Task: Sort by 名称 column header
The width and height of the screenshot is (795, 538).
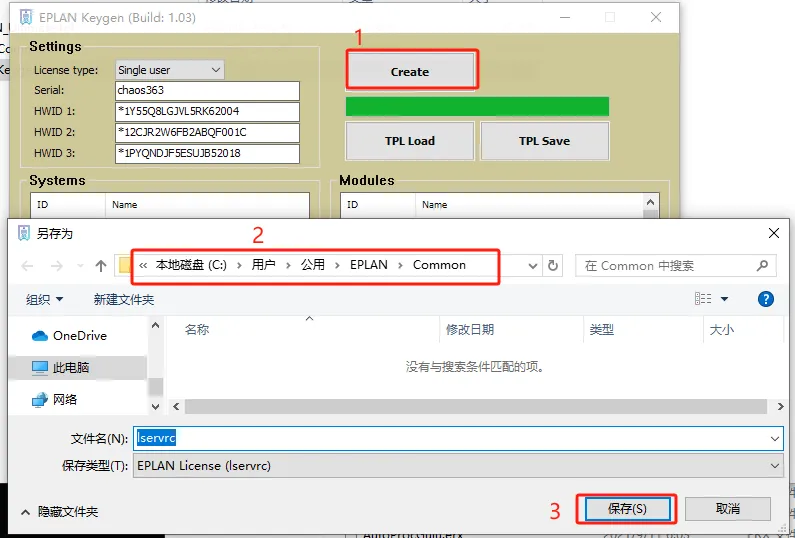Action: click(303, 330)
